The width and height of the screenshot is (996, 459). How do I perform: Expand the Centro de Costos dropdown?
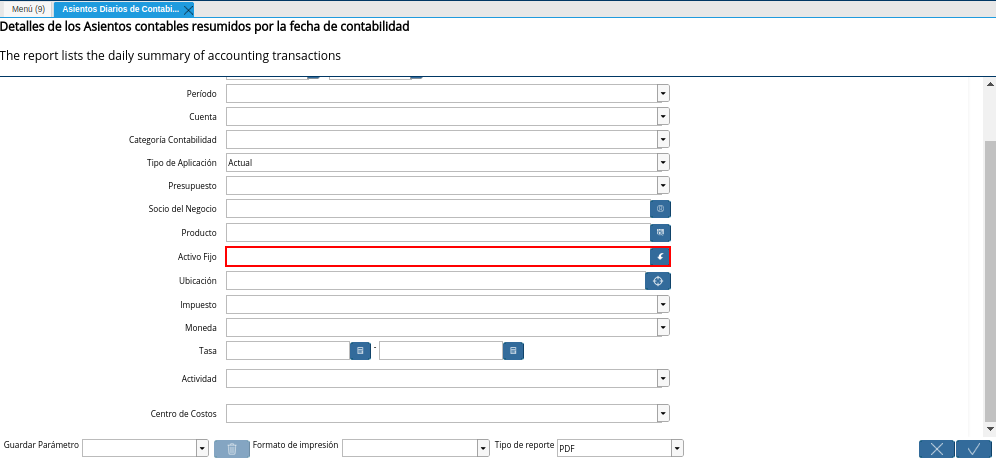point(664,414)
